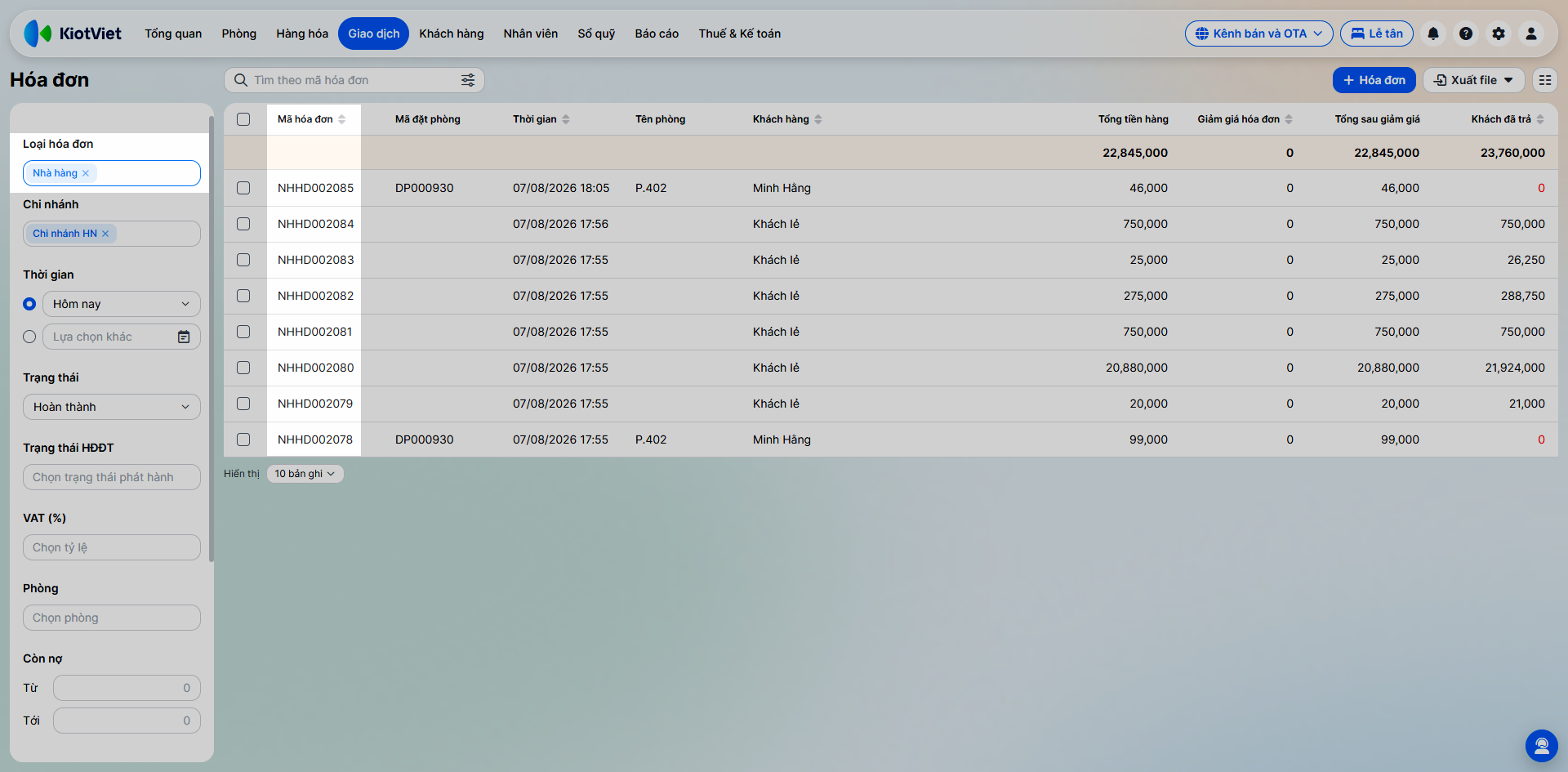Select checkbox for invoice NHHD002080
The height and width of the screenshot is (772, 1568).
(x=243, y=368)
